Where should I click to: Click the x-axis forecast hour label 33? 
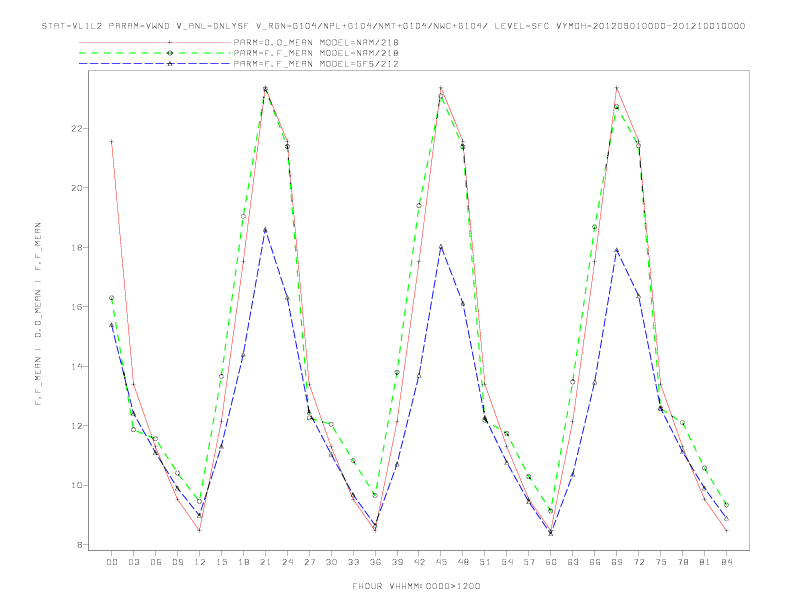(x=353, y=562)
